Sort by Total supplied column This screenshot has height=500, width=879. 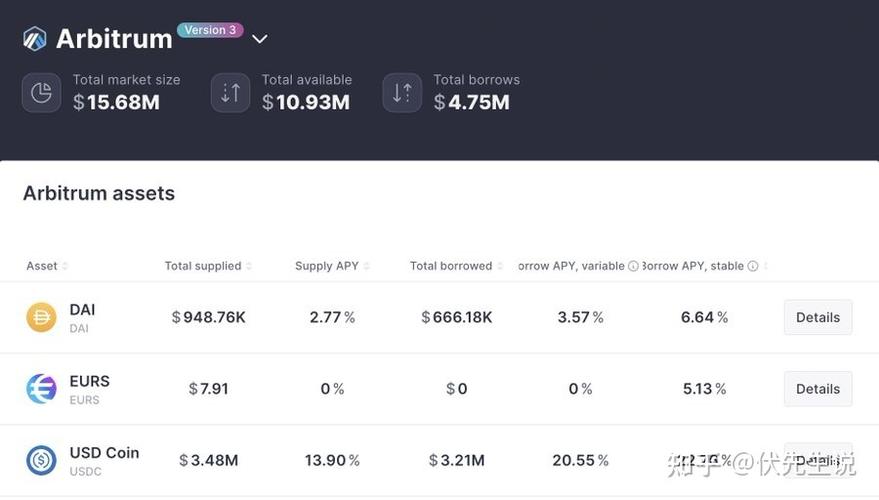[208, 266]
